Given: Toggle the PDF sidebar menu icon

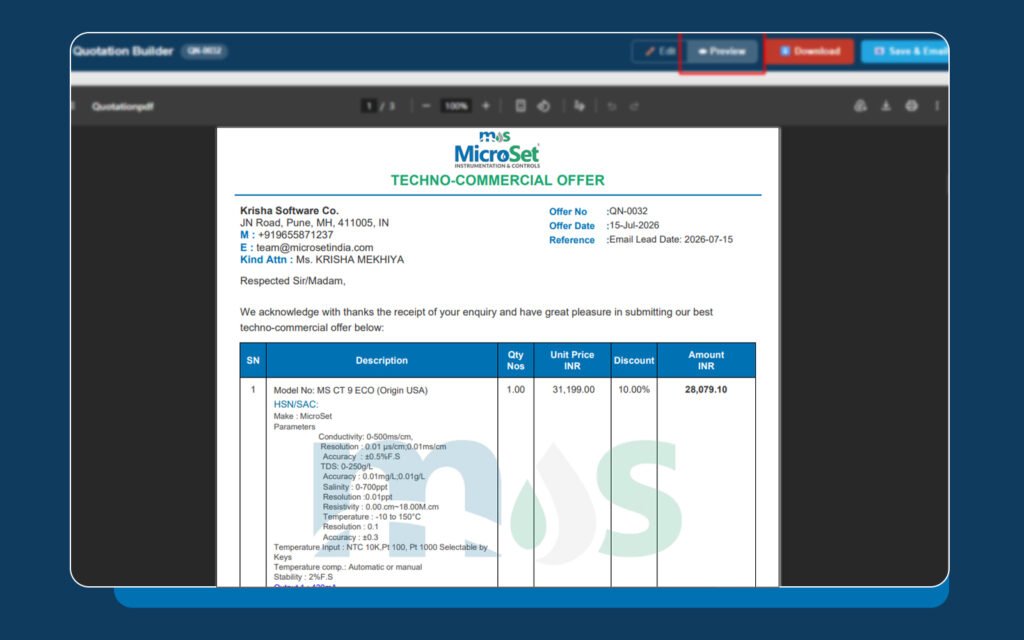Looking at the screenshot, I should pos(73,106).
